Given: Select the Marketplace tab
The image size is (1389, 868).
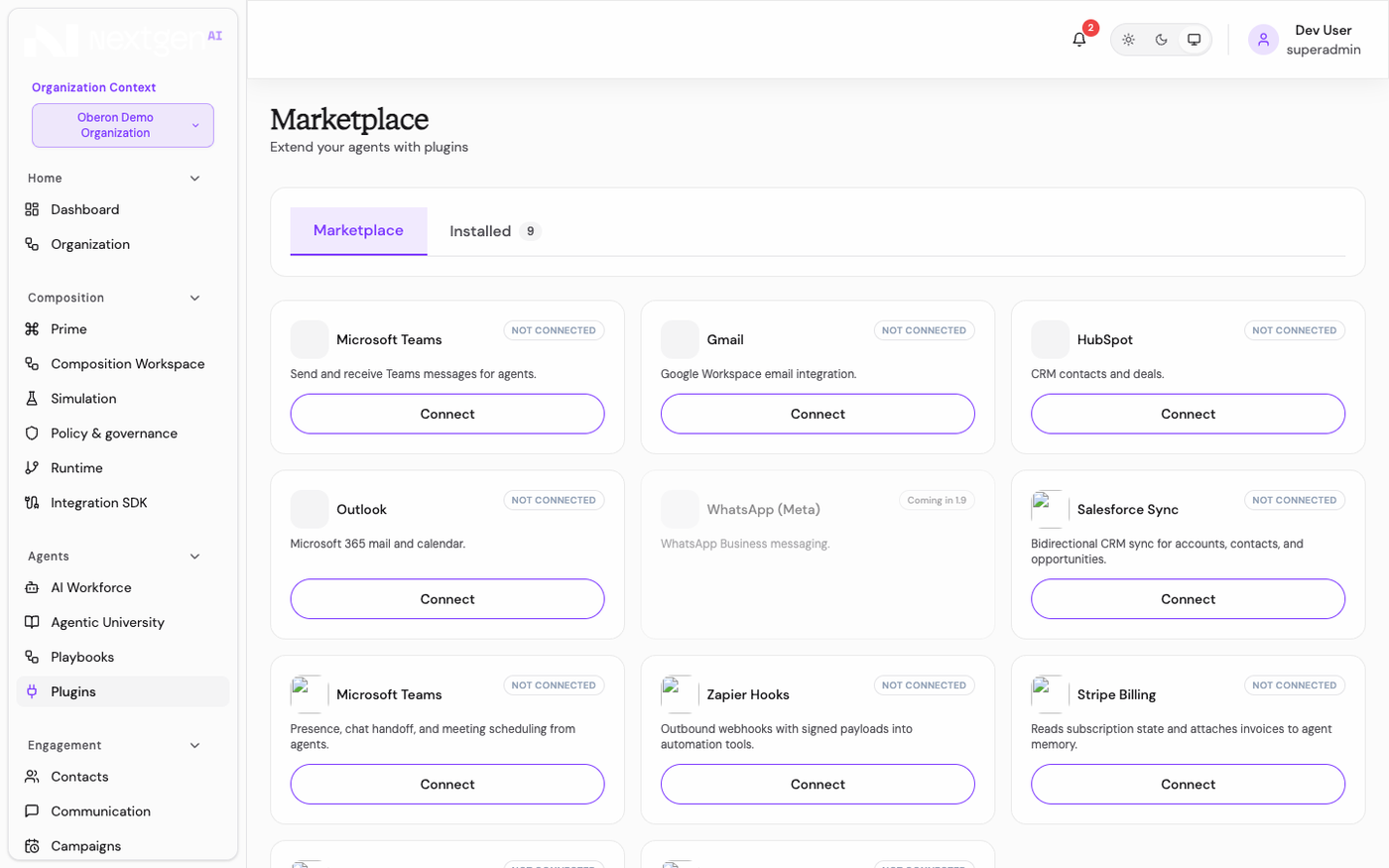Looking at the screenshot, I should [358, 231].
